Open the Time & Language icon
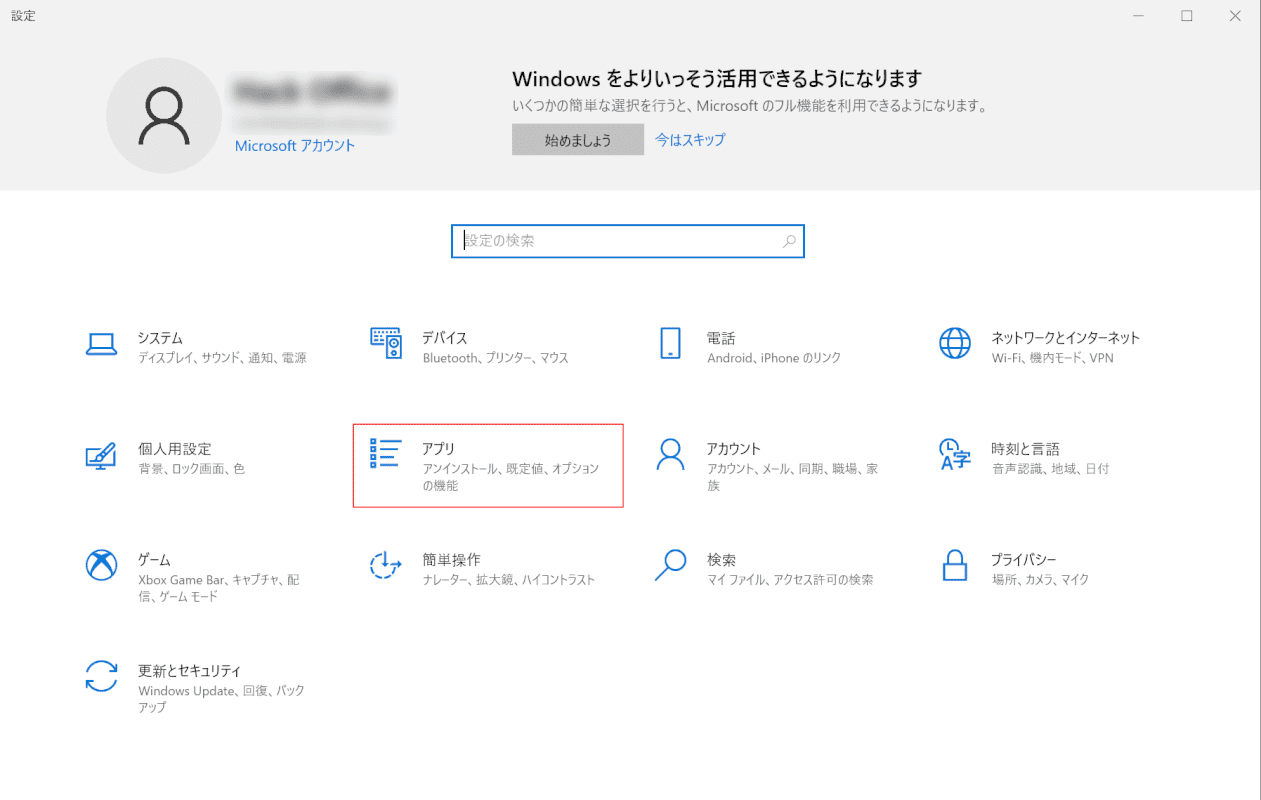The width and height of the screenshot is (1261, 800). tap(954, 454)
